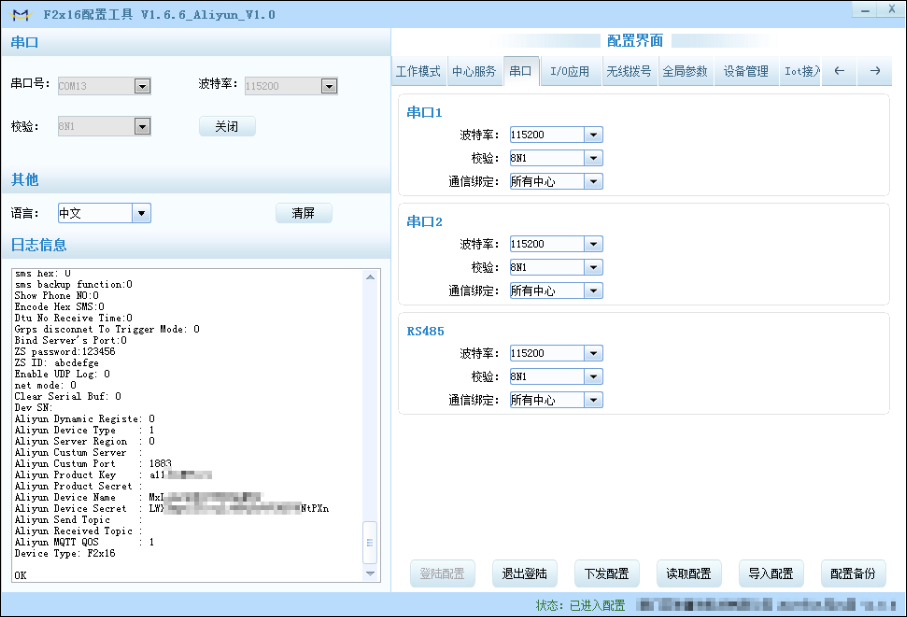Click the 'Aliyun MQTT QOS' log line
907x617 pixels.
coord(84,542)
